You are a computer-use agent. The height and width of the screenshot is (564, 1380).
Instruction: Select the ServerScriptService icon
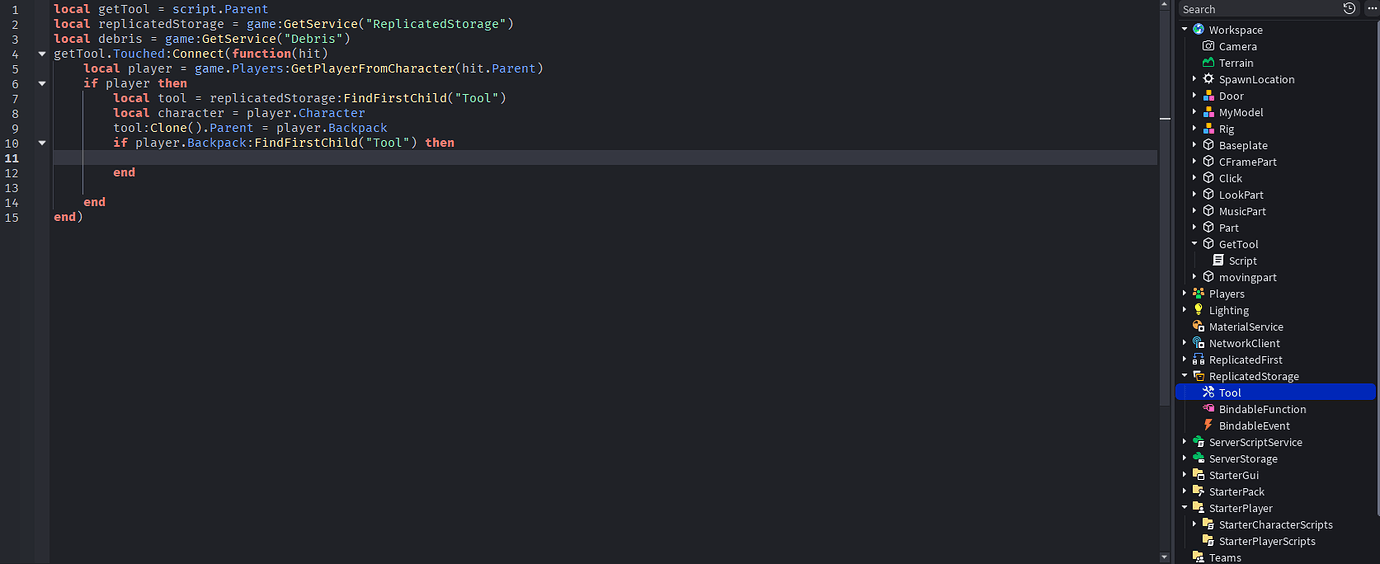point(1198,442)
